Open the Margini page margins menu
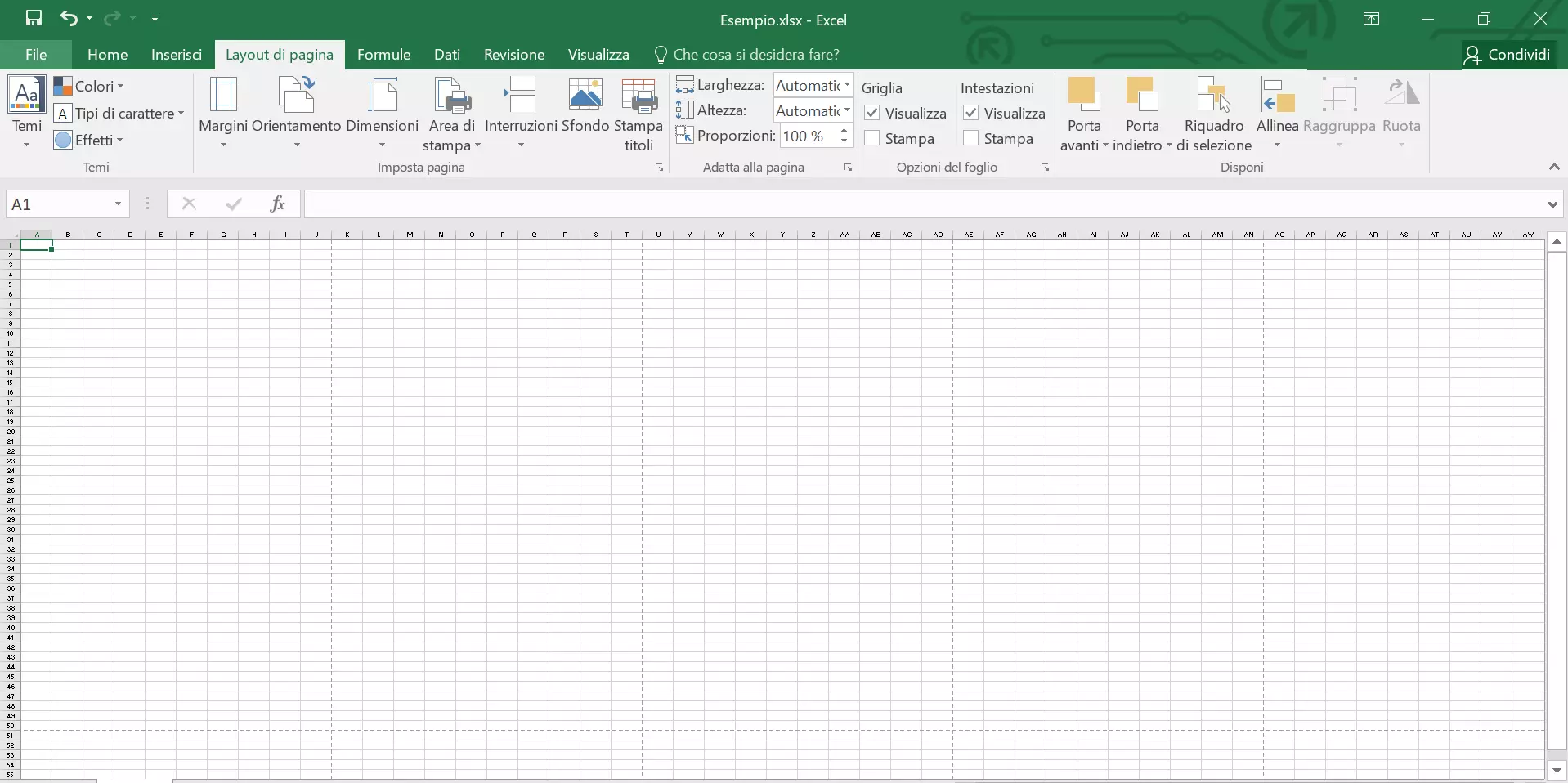Image resolution: width=1568 pixels, height=783 pixels. click(x=223, y=113)
